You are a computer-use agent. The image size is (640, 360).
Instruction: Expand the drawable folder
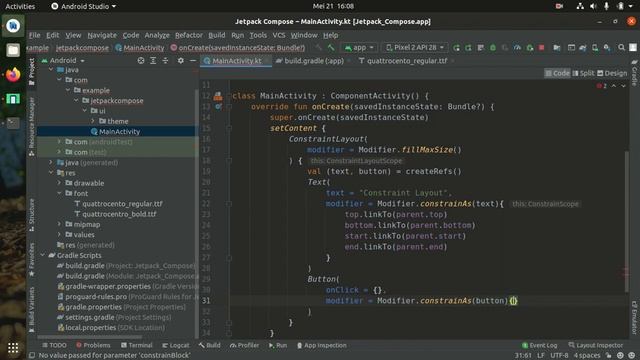[59, 183]
